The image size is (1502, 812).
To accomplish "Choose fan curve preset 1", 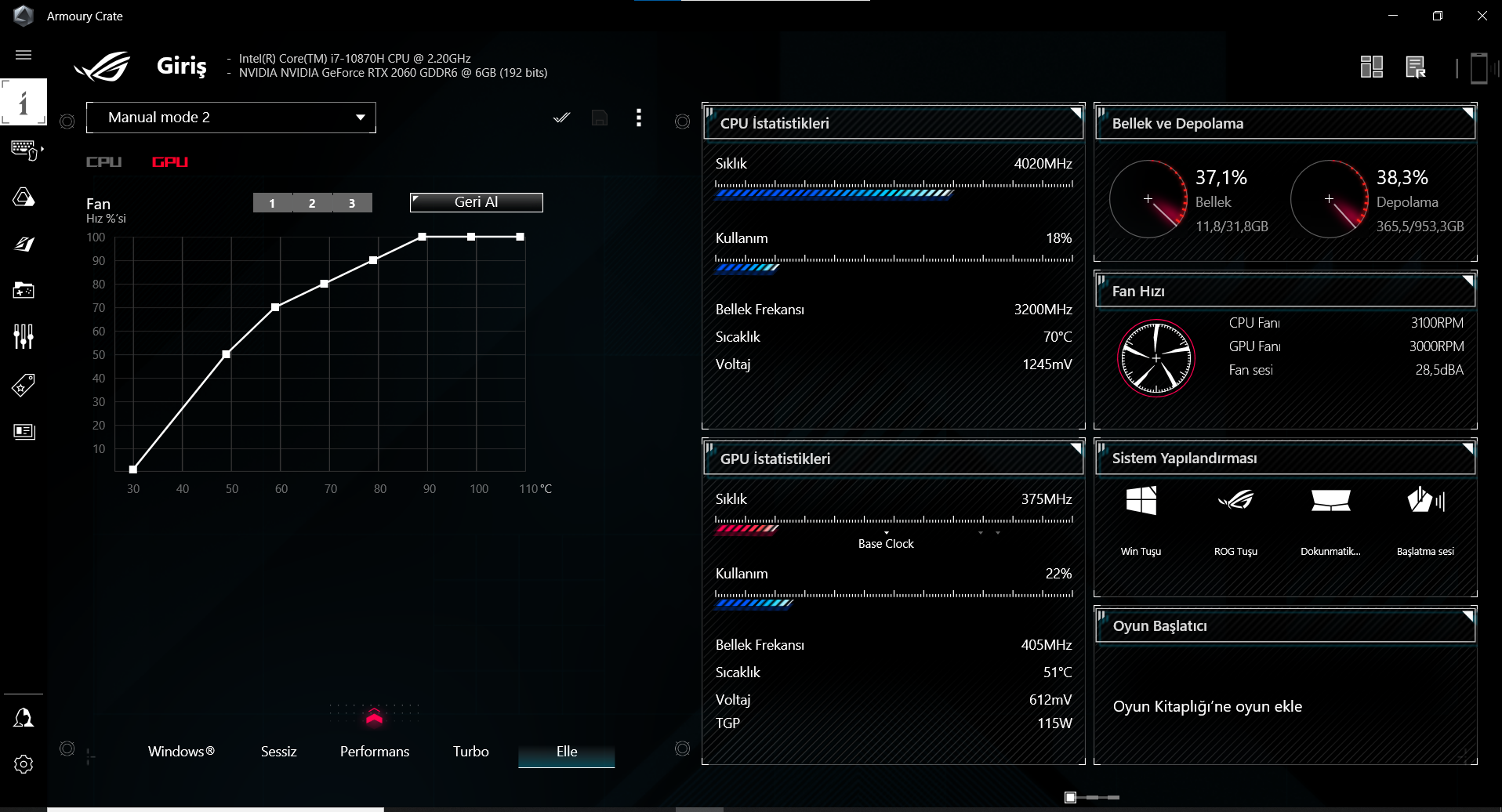I will click(x=272, y=203).
